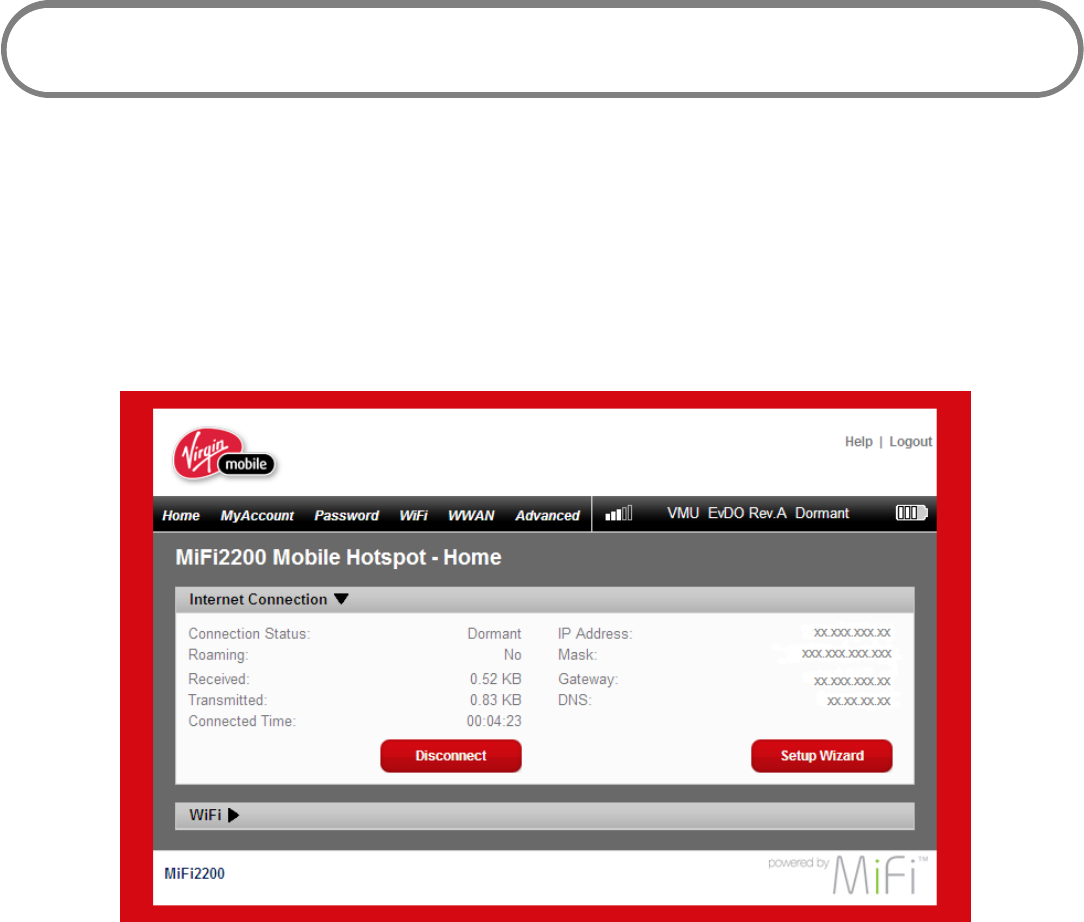
Task: Open the WWAN tab
Action: [x=471, y=516]
